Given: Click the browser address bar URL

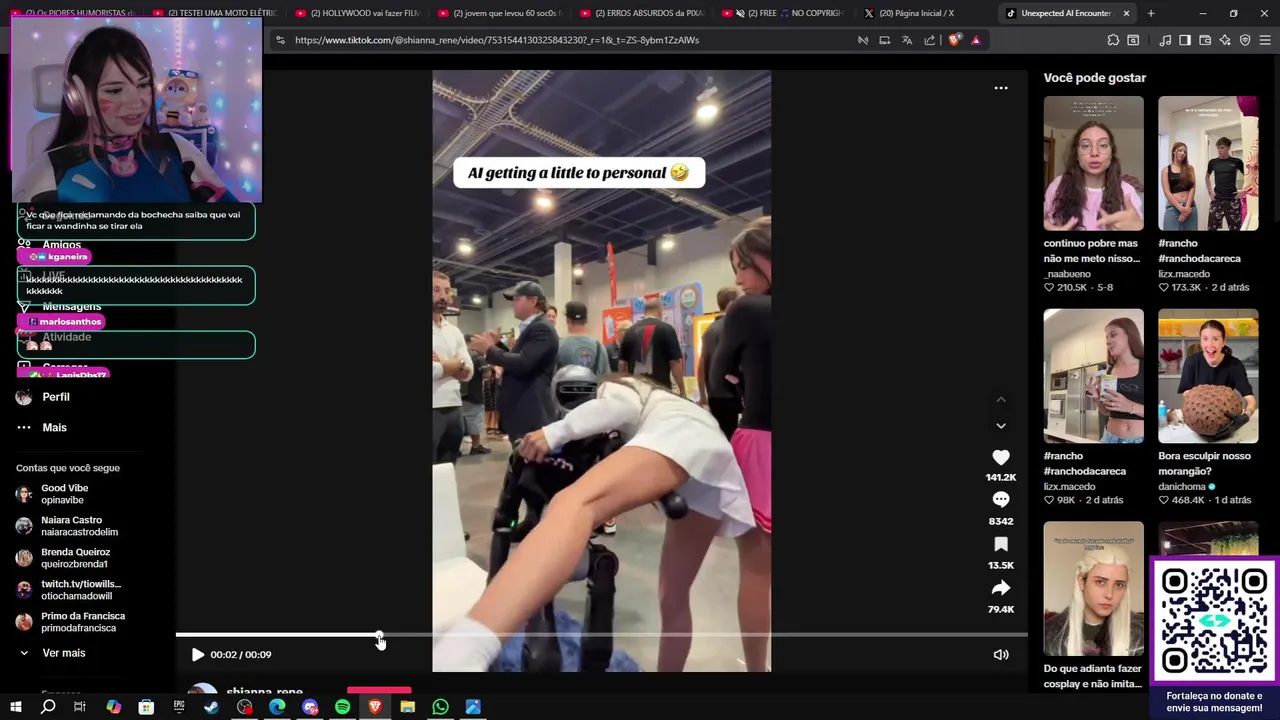Looking at the screenshot, I should (497, 40).
